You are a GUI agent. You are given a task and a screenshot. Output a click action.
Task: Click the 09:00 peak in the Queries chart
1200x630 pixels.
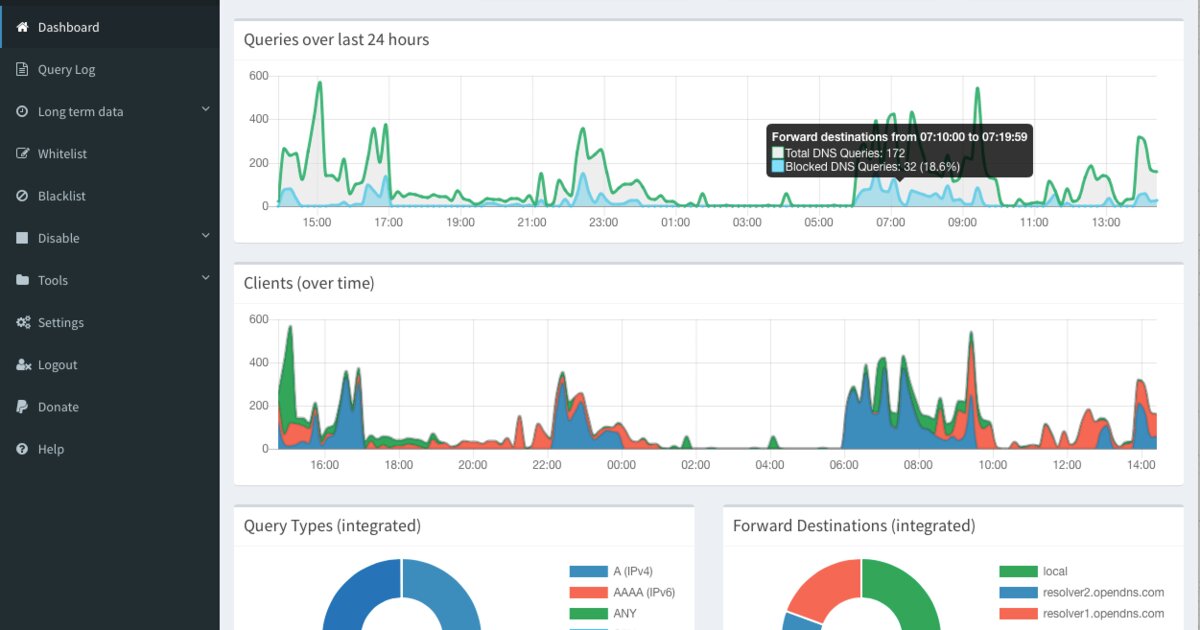[x=977, y=90]
